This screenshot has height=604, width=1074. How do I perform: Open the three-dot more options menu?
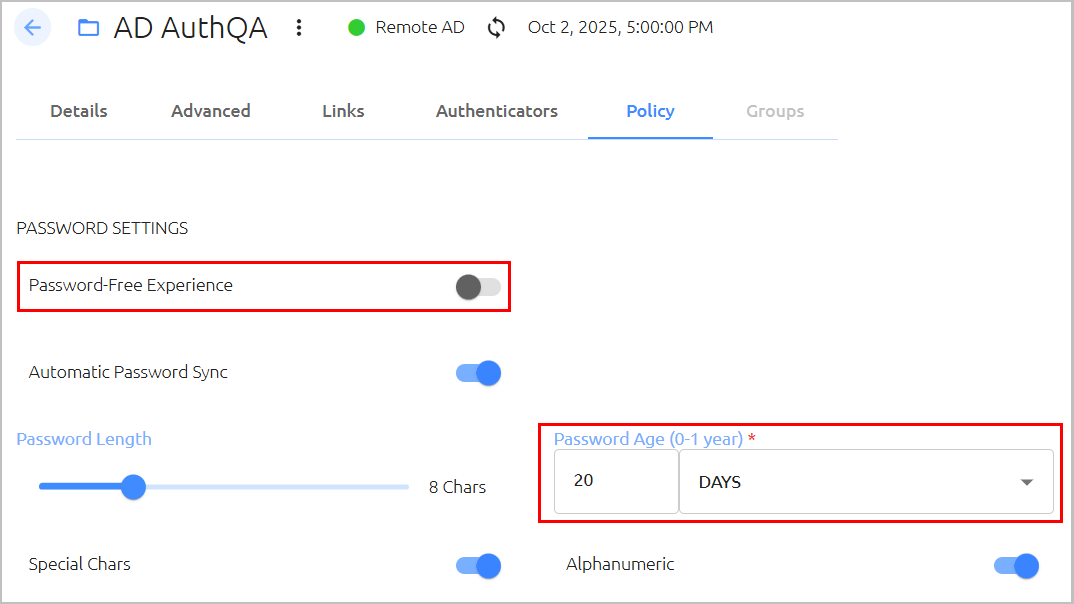[299, 27]
